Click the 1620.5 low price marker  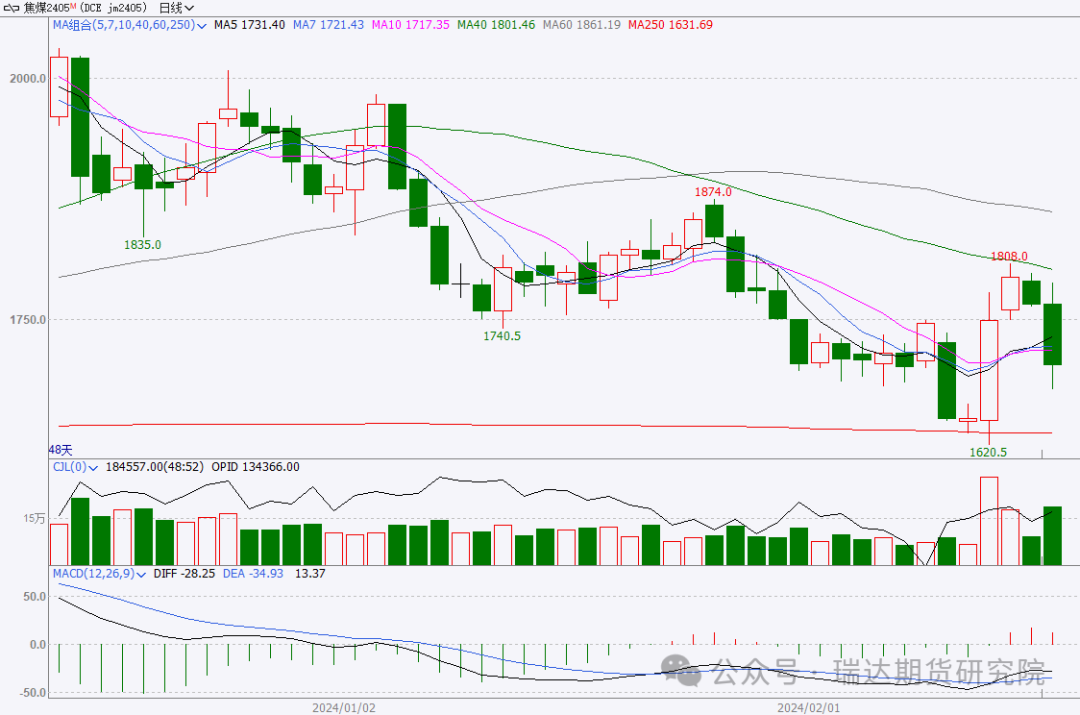tap(988, 452)
